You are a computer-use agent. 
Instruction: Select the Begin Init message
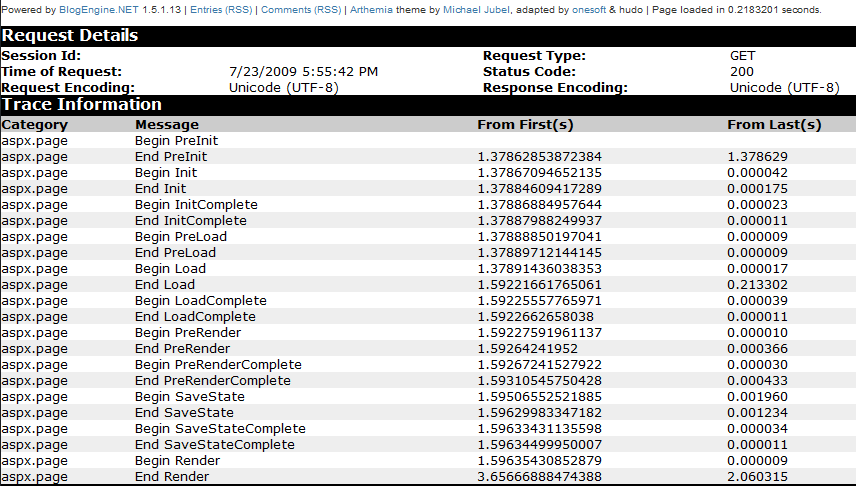(166, 173)
